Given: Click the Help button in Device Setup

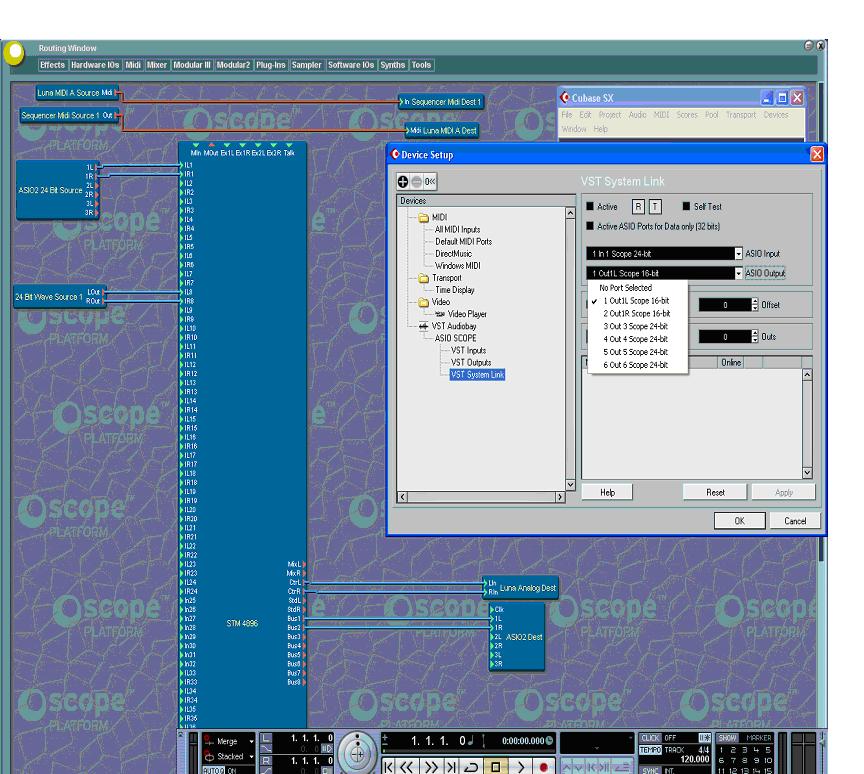Looking at the screenshot, I should point(607,492).
